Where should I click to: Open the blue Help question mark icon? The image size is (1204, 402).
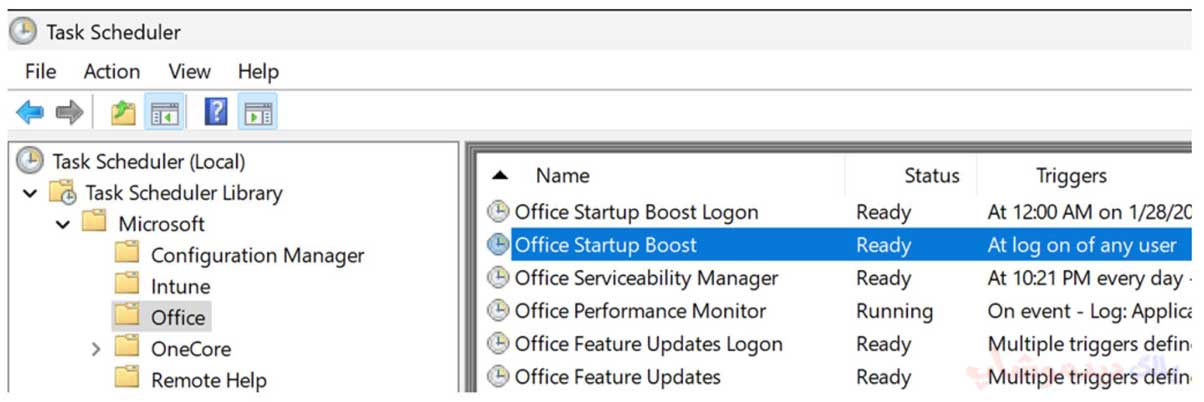click(215, 112)
